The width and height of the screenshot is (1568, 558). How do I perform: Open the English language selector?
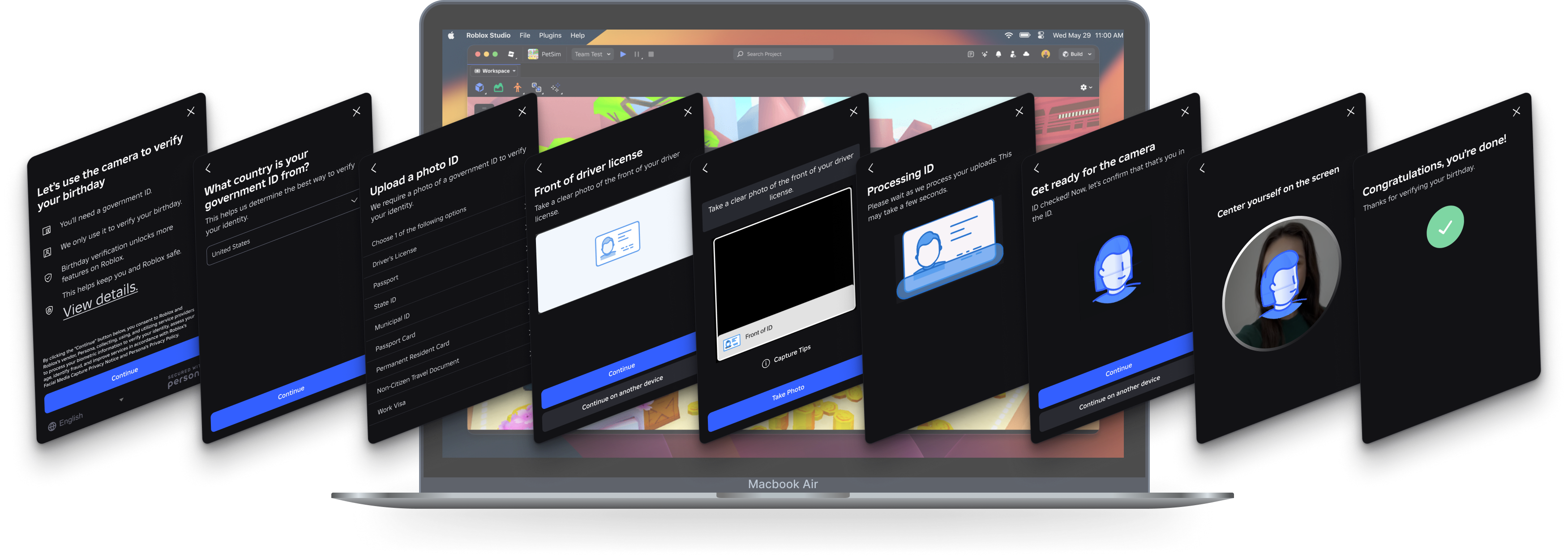tap(66, 421)
